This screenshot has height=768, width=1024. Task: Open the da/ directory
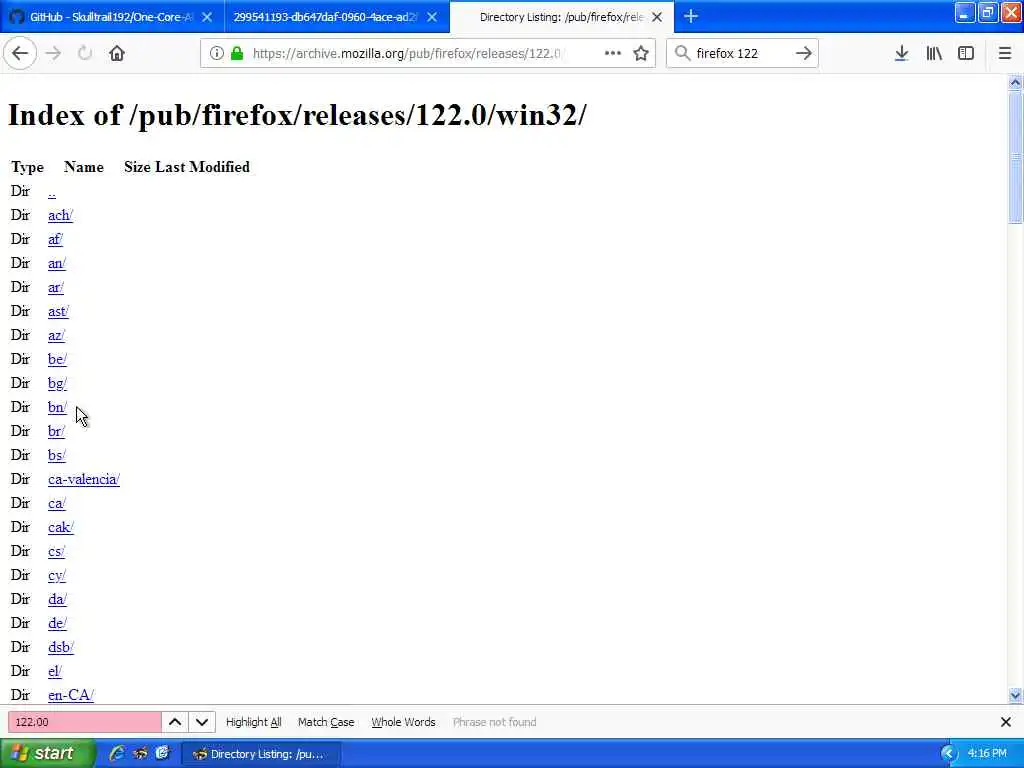pos(57,600)
